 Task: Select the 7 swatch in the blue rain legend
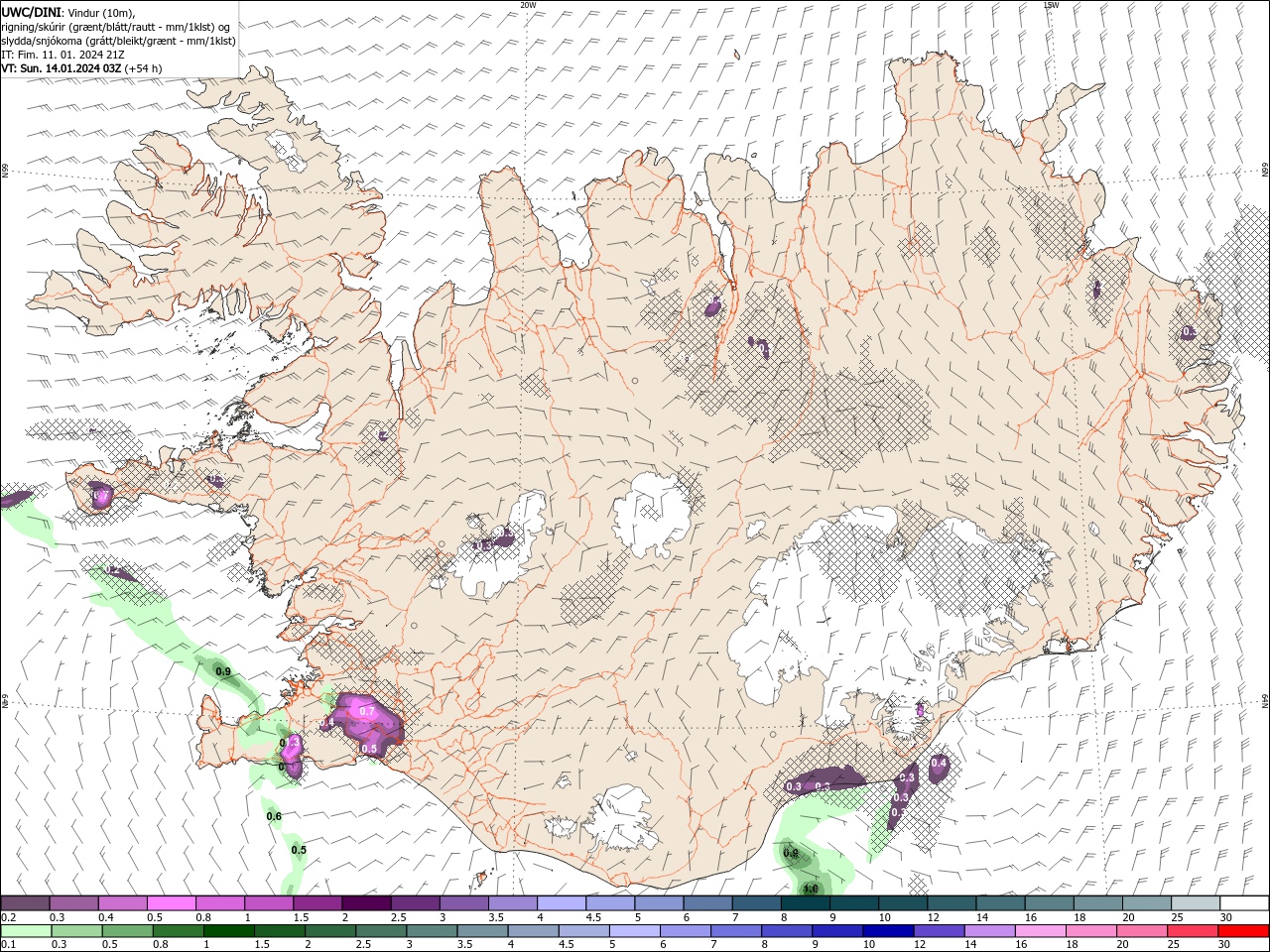(x=735, y=931)
